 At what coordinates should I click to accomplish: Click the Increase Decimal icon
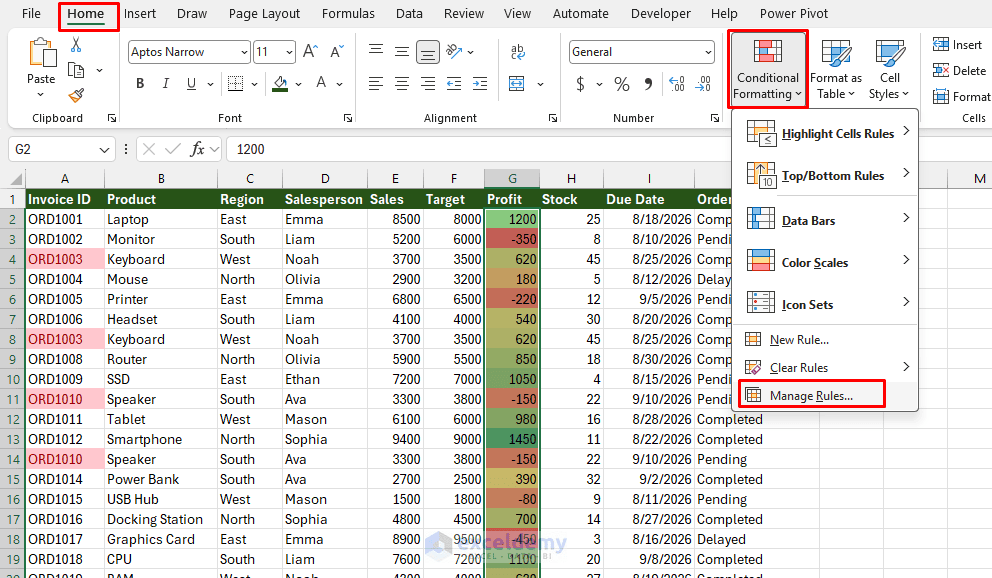677,83
